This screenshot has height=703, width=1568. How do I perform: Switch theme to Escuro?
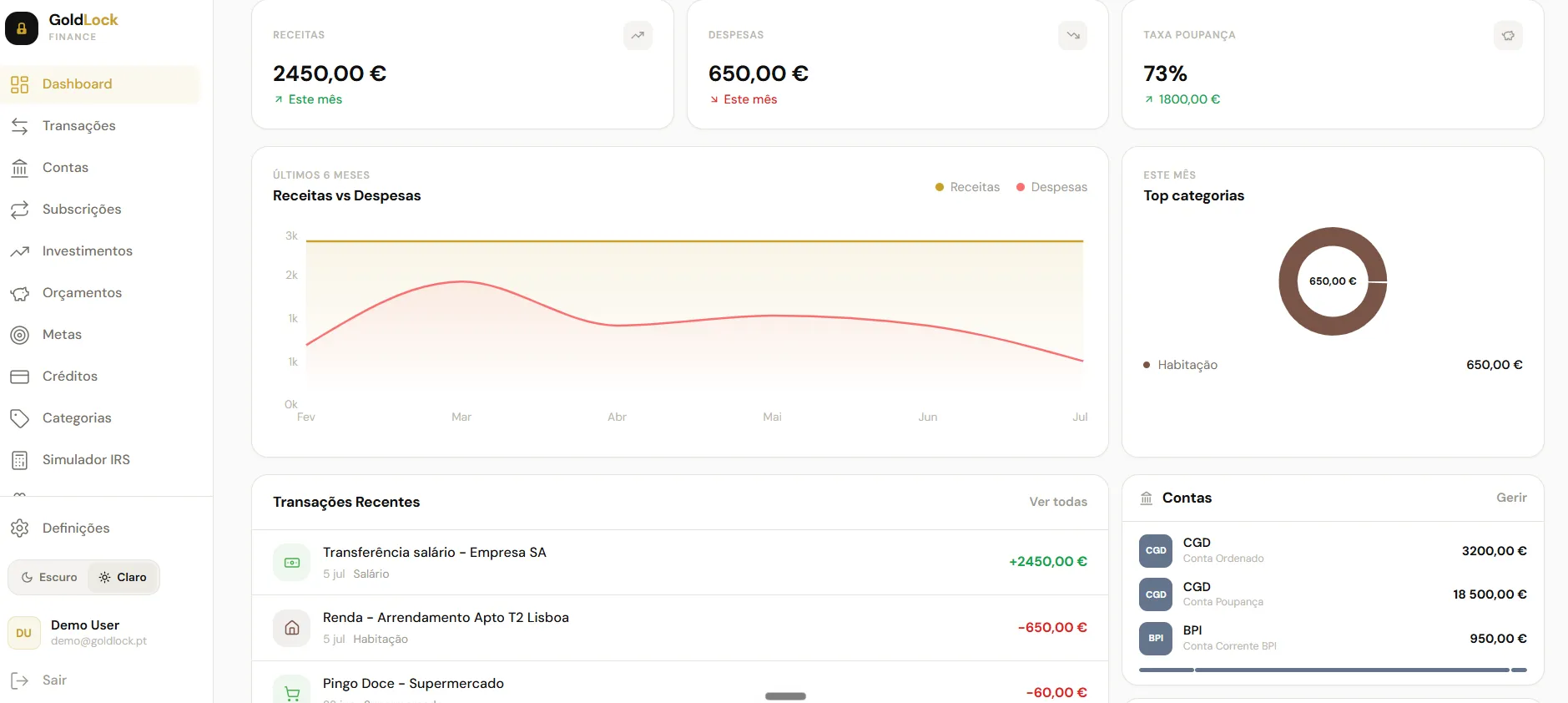point(49,578)
